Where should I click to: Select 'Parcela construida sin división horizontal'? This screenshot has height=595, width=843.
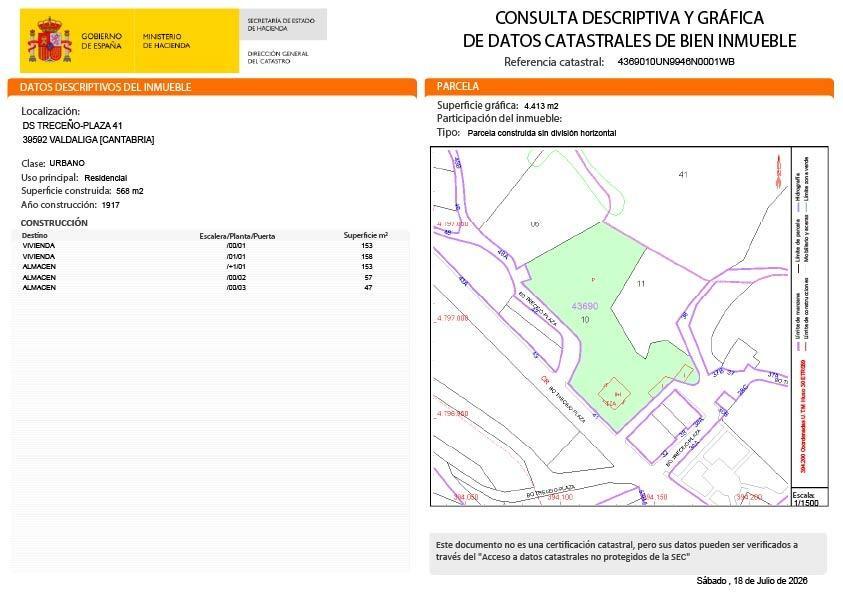[542, 133]
